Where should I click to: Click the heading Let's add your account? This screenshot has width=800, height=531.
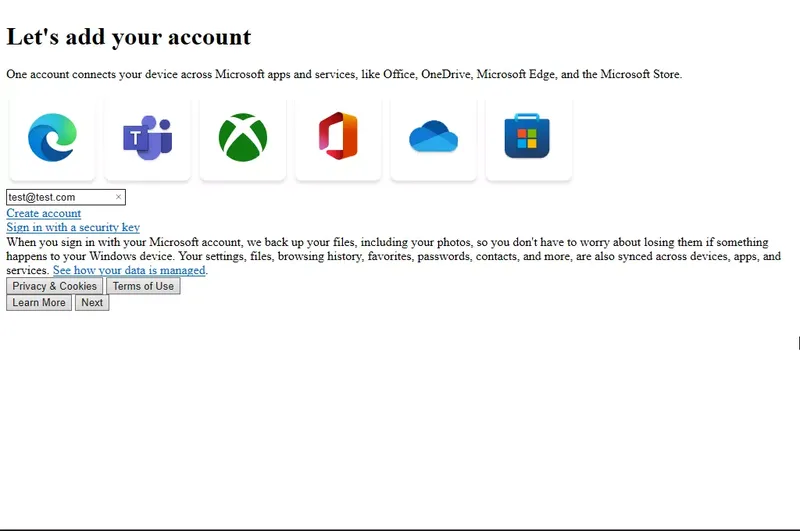(x=129, y=37)
